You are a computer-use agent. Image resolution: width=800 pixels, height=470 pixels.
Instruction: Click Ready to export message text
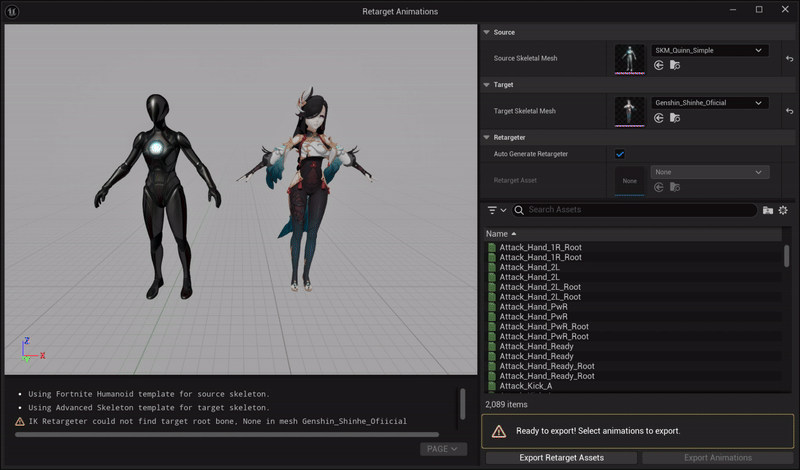point(597,431)
